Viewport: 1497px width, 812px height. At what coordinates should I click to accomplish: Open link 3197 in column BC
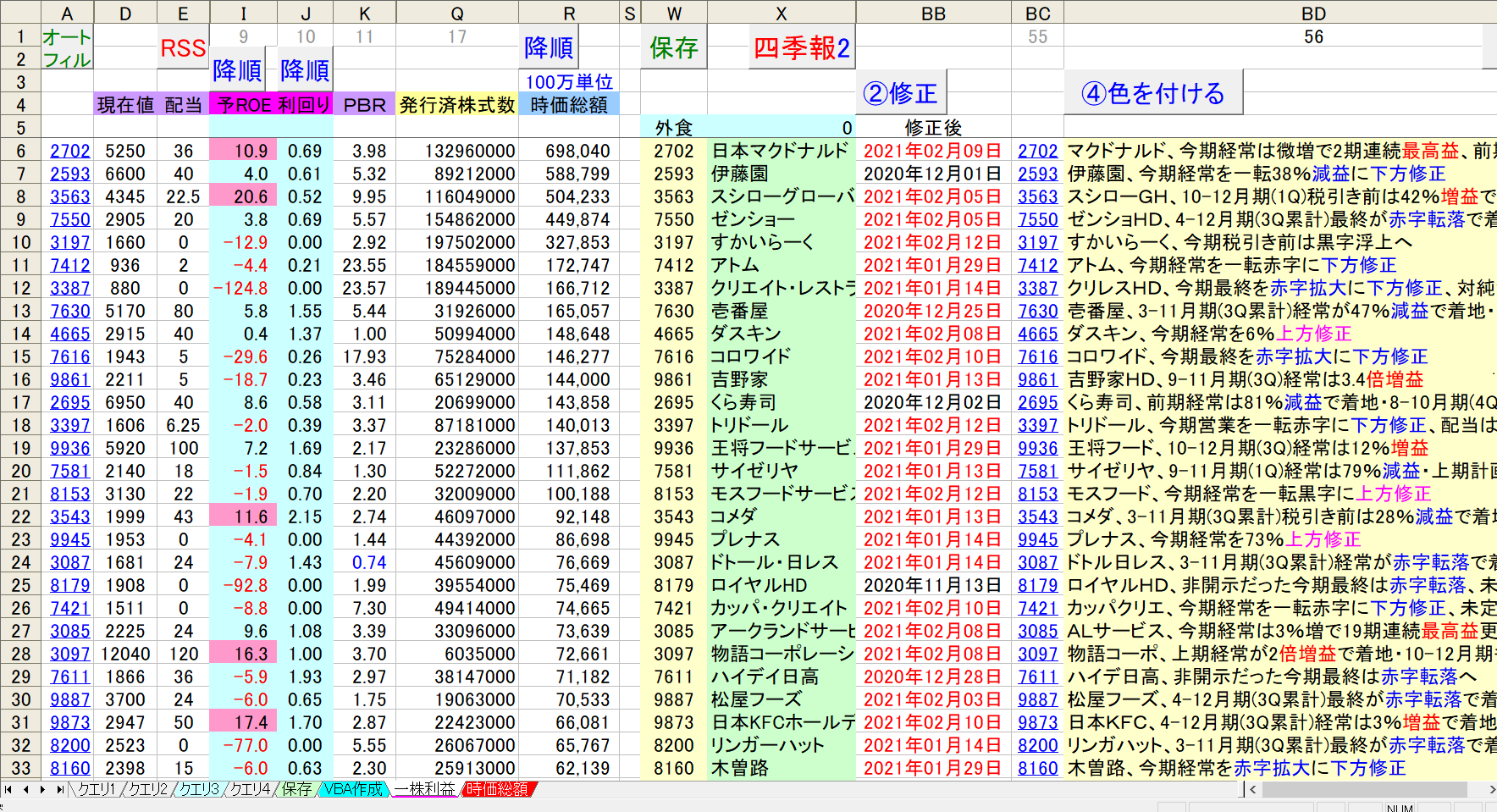[1038, 242]
